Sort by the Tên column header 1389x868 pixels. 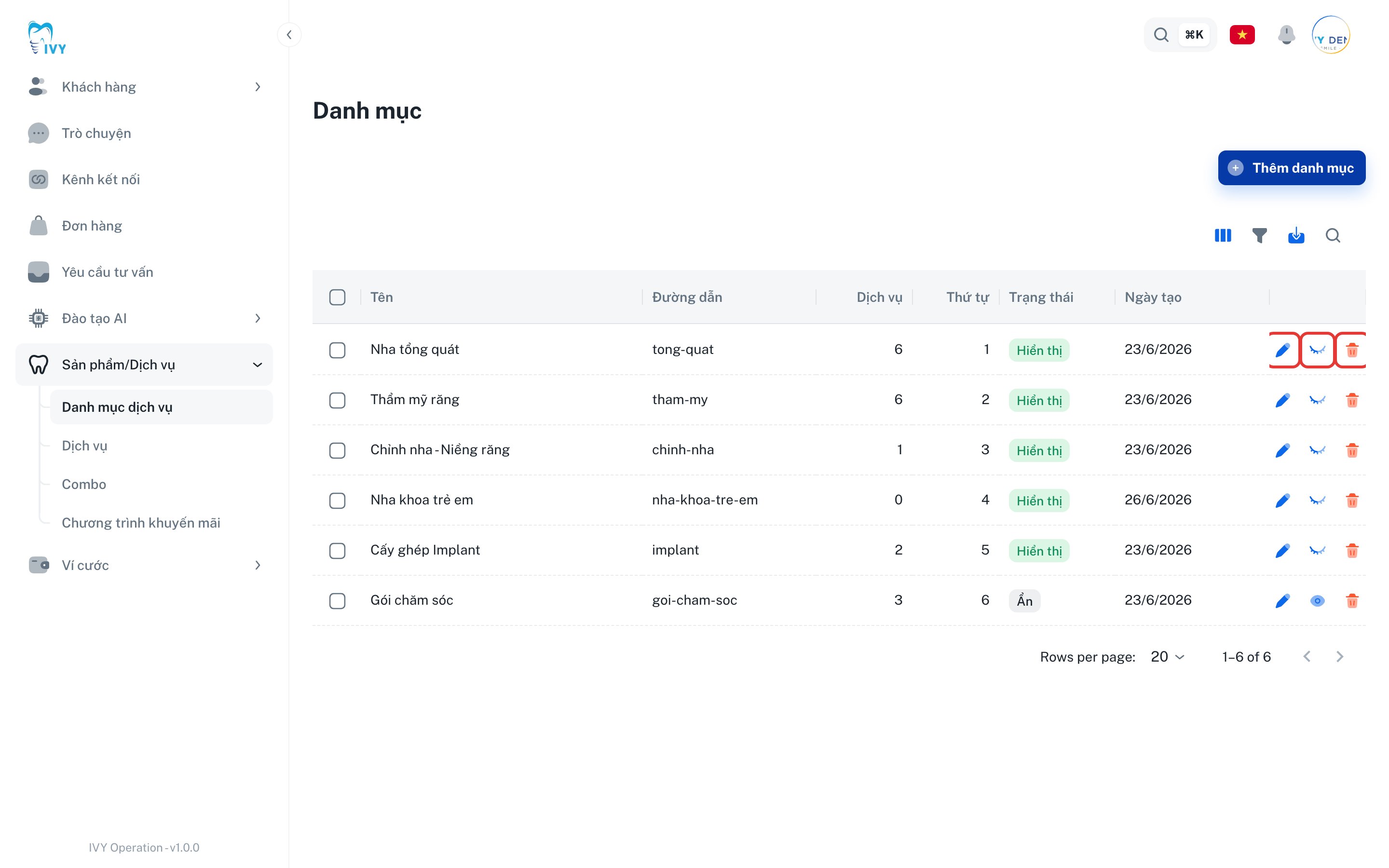(x=381, y=298)
